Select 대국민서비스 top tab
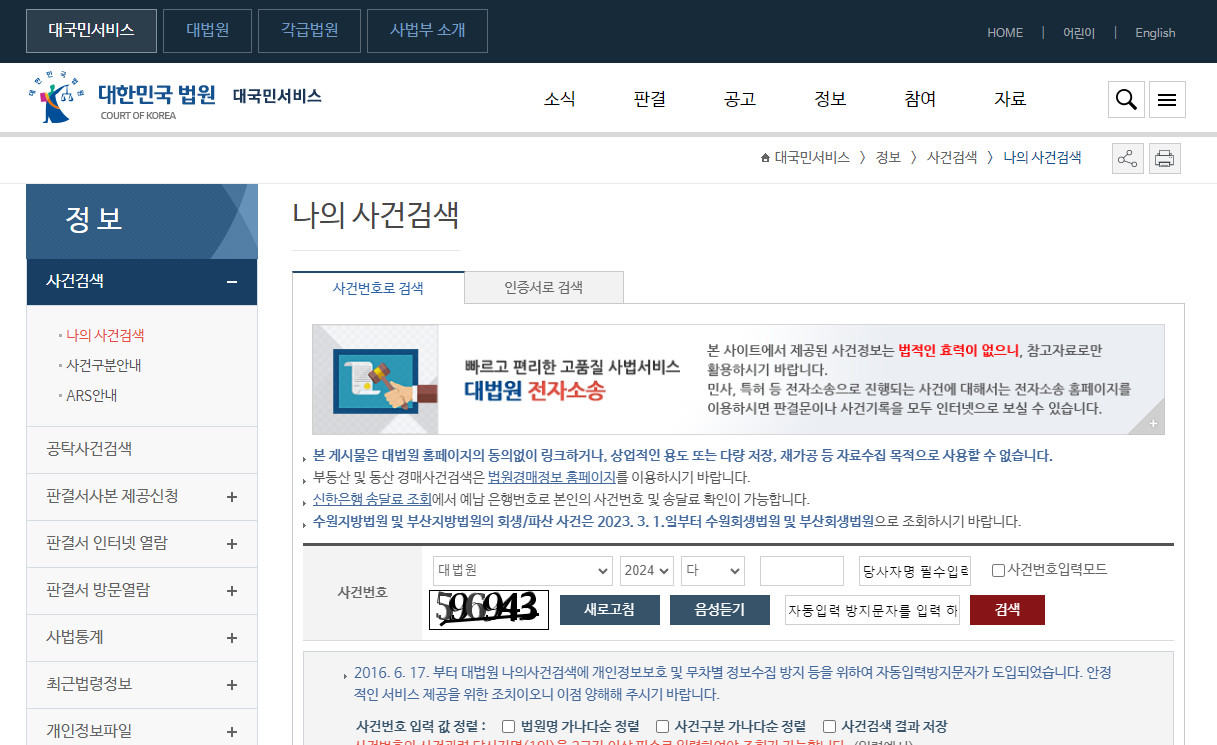 click(x=91, y=31)
